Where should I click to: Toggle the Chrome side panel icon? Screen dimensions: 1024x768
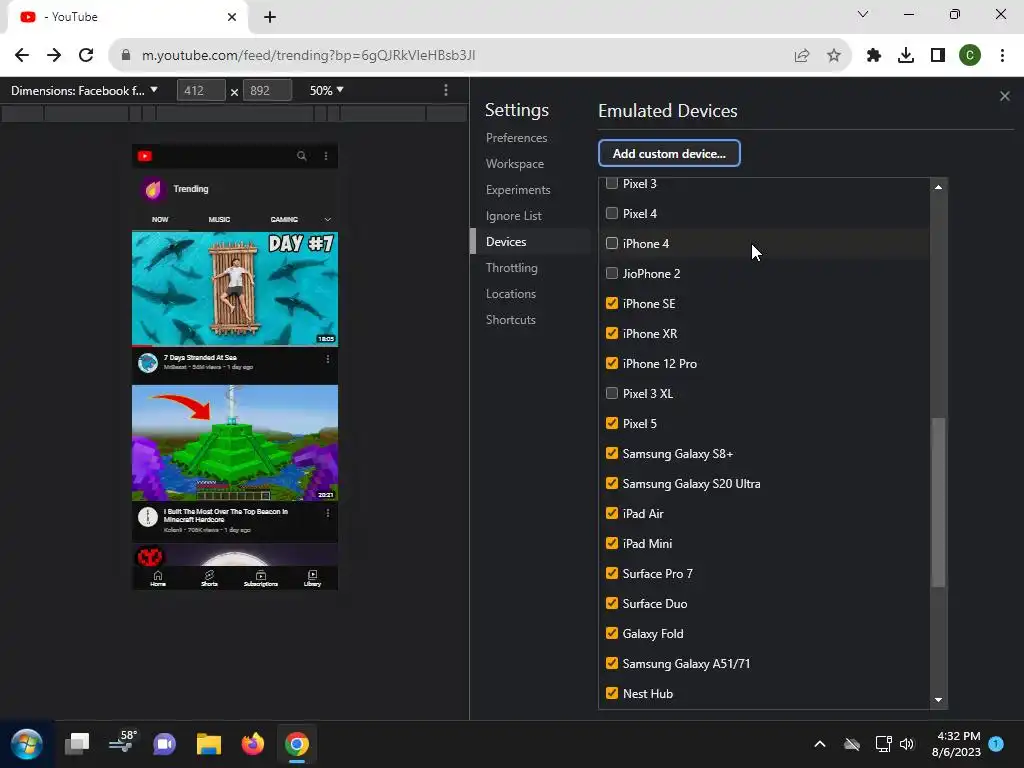(938, 56)
